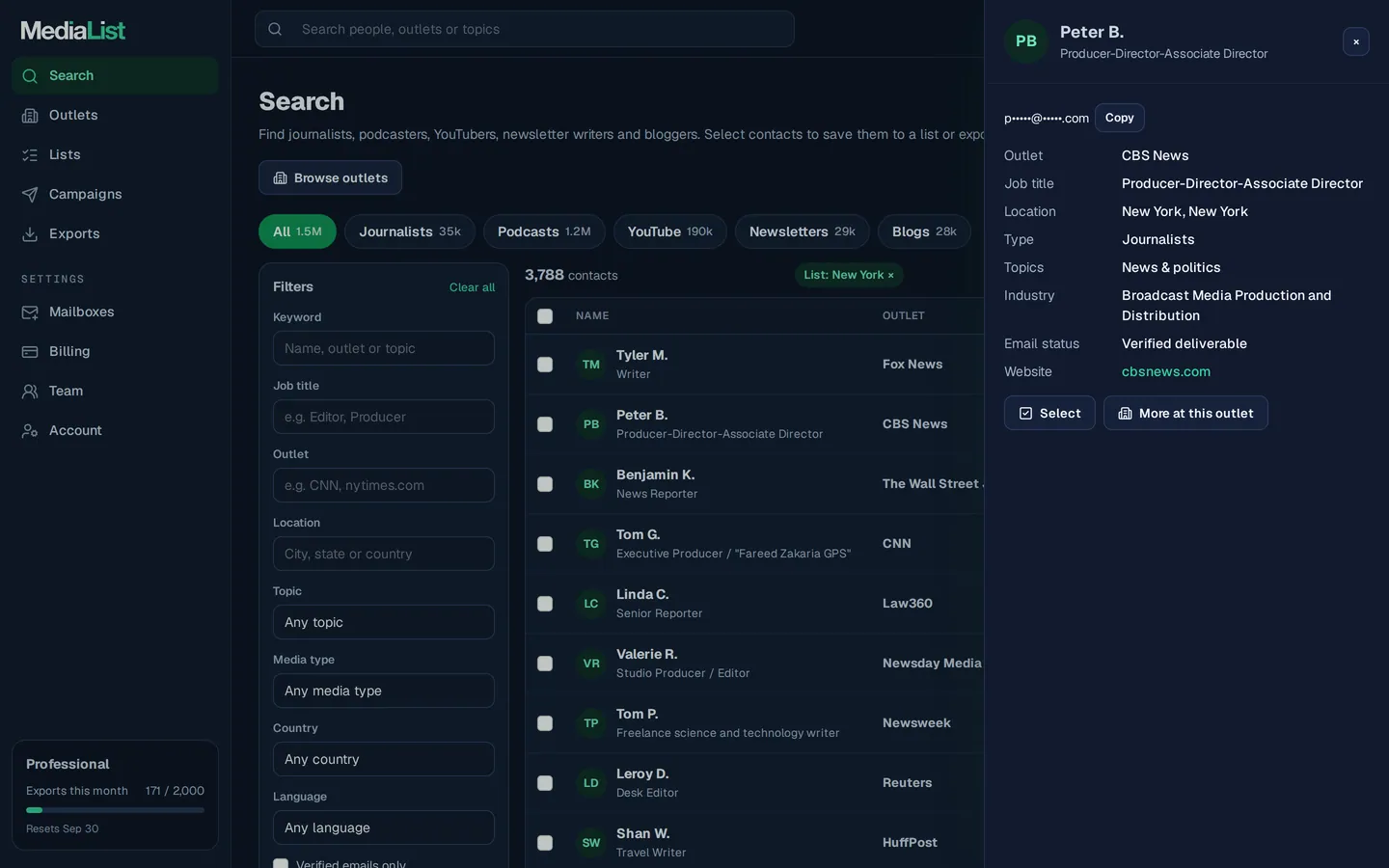
Task: Click the Account user icon
Action: [x=30, y=431]
